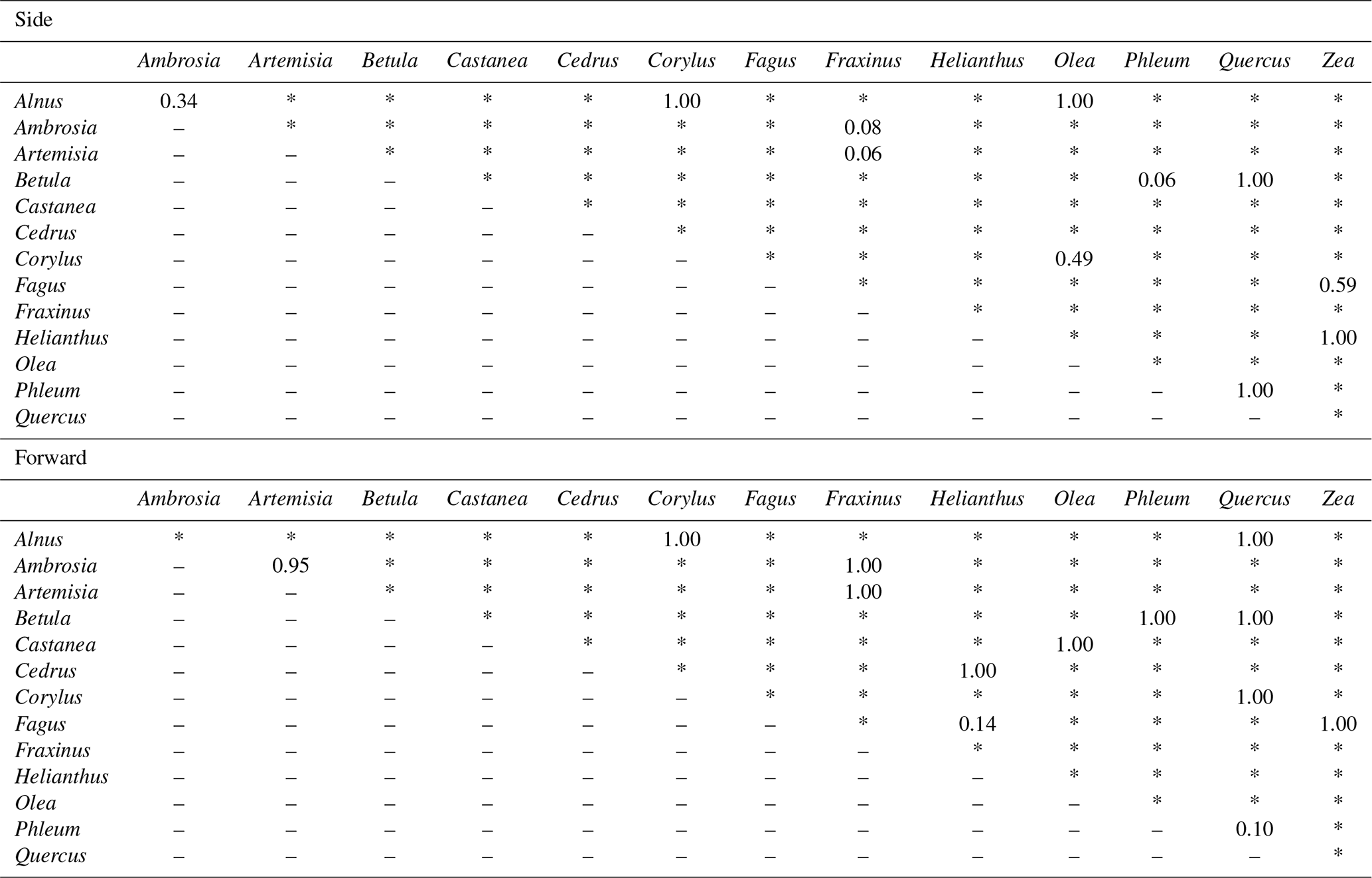Click the Alnus row label in Side table
The width and height of the screenshot is (1372, 878).
(x=38, y=102)
